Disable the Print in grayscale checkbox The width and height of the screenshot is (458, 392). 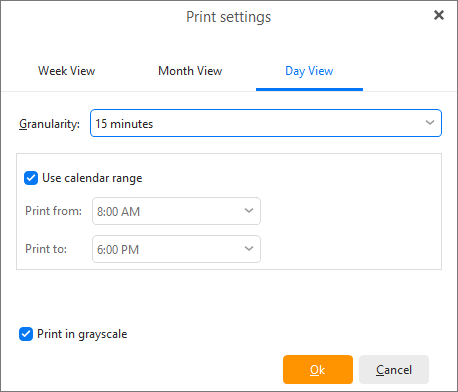pyautogui.click(x=26, y=334)
